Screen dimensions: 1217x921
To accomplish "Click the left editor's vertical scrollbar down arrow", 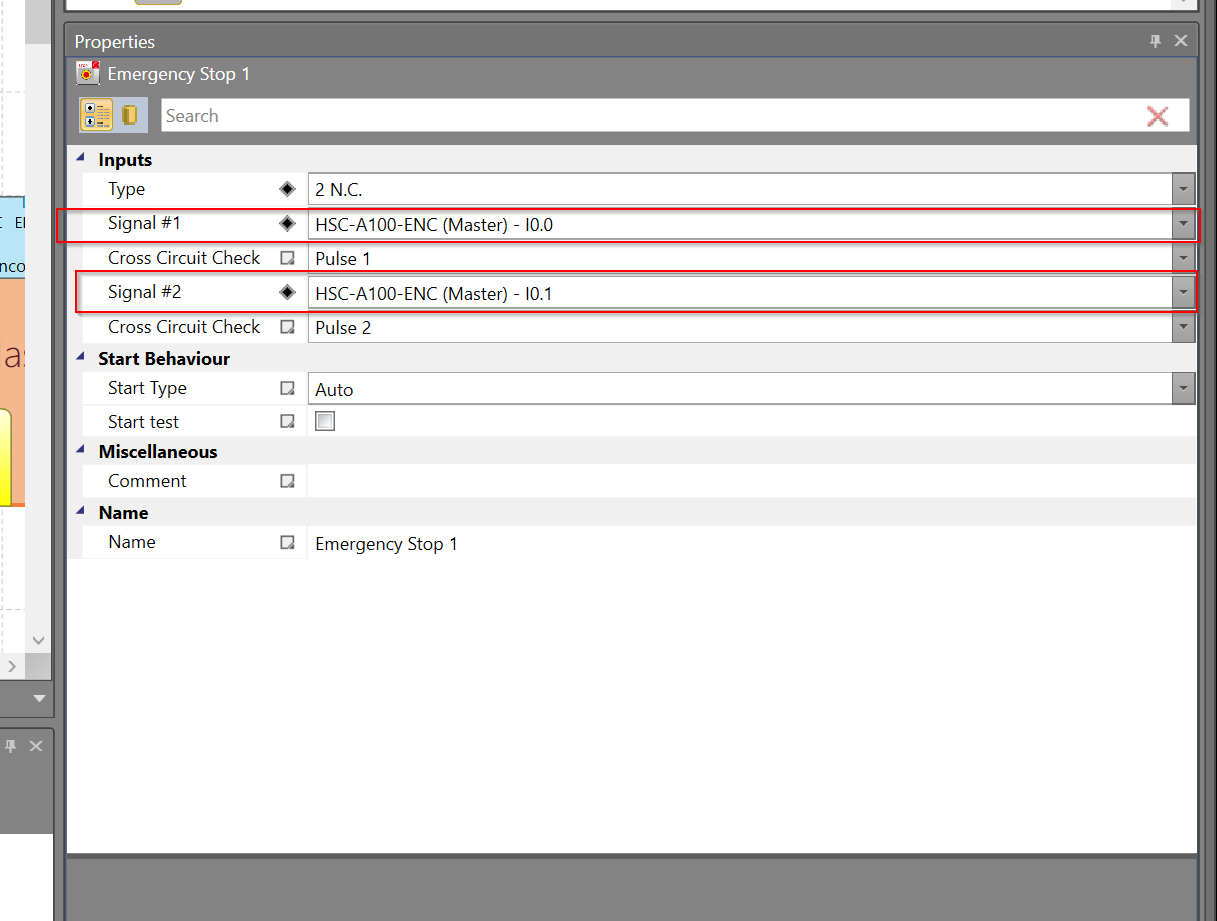I will tap(39, 640).
